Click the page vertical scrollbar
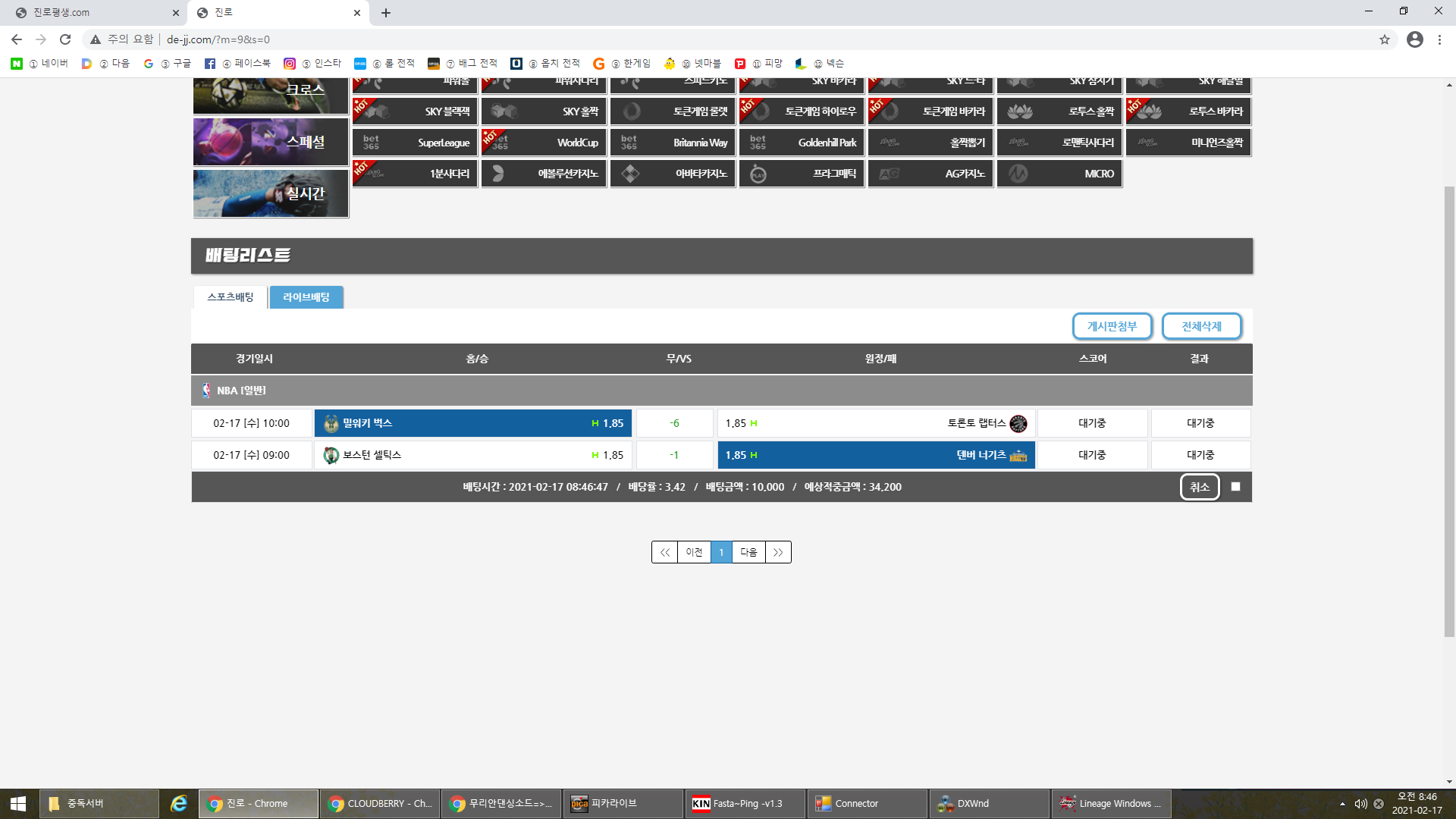 tap(1449, 409)
